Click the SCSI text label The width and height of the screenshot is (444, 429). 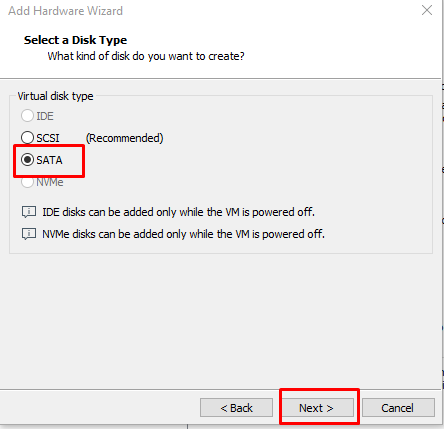point(48,138)
